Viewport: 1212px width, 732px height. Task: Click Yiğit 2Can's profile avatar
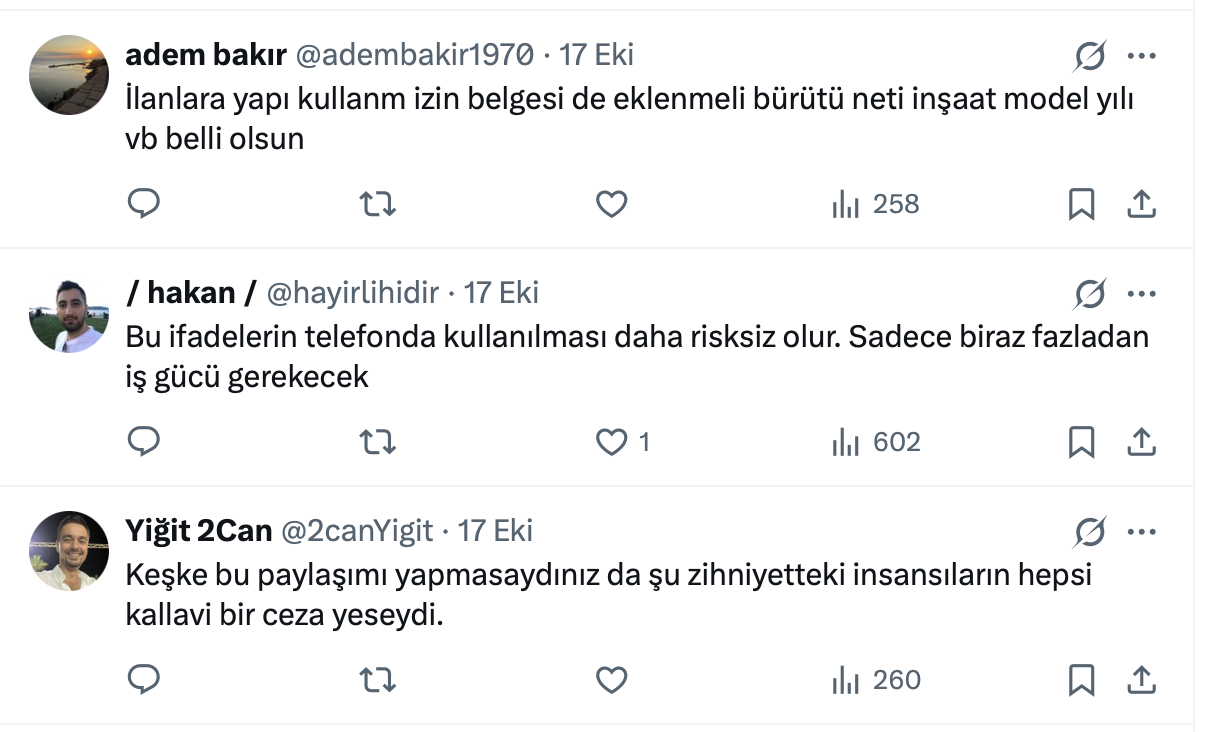(69, 551)
